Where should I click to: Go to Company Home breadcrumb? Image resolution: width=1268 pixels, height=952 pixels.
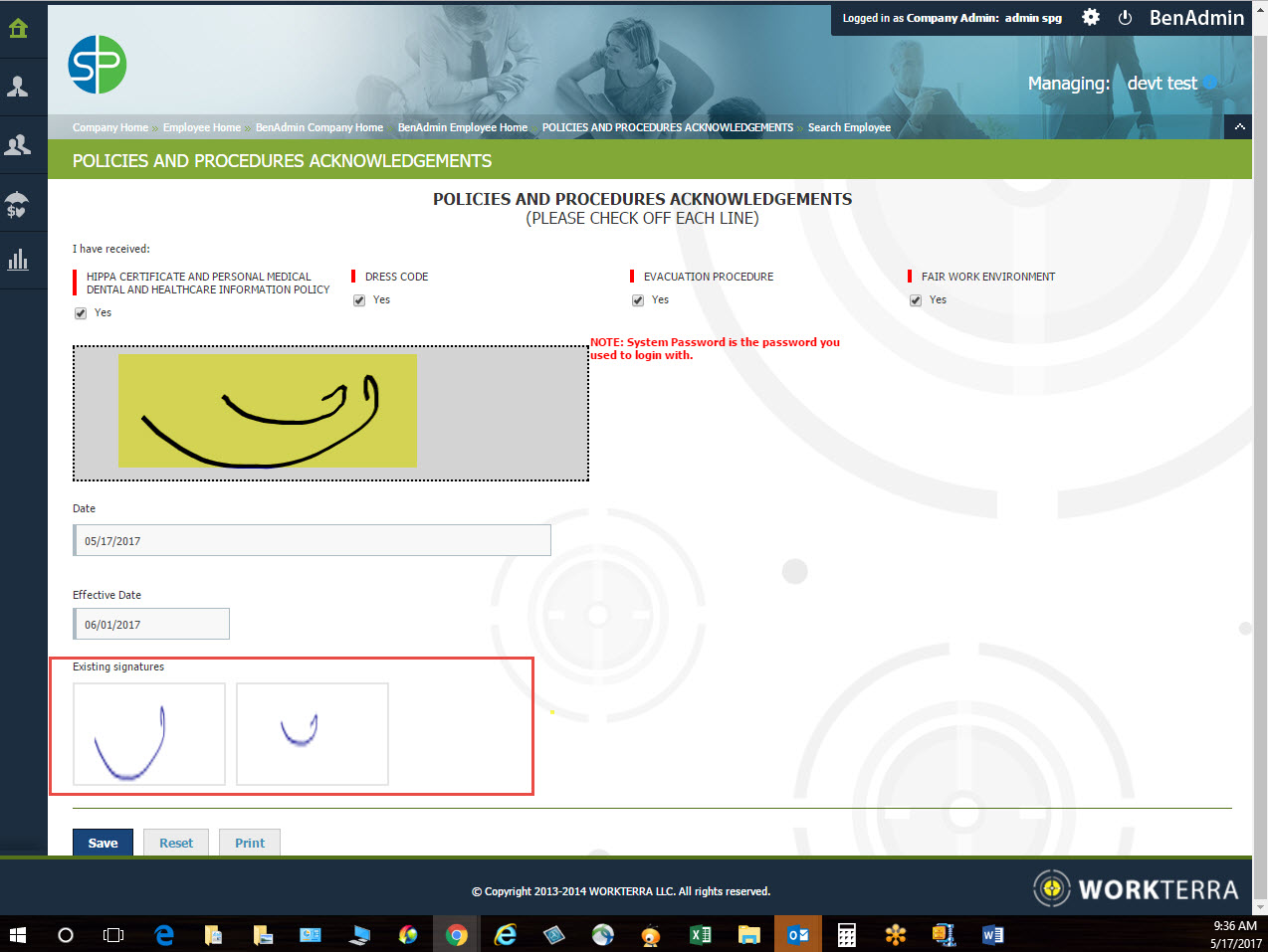pyautogui.click(x=110, y=127)
